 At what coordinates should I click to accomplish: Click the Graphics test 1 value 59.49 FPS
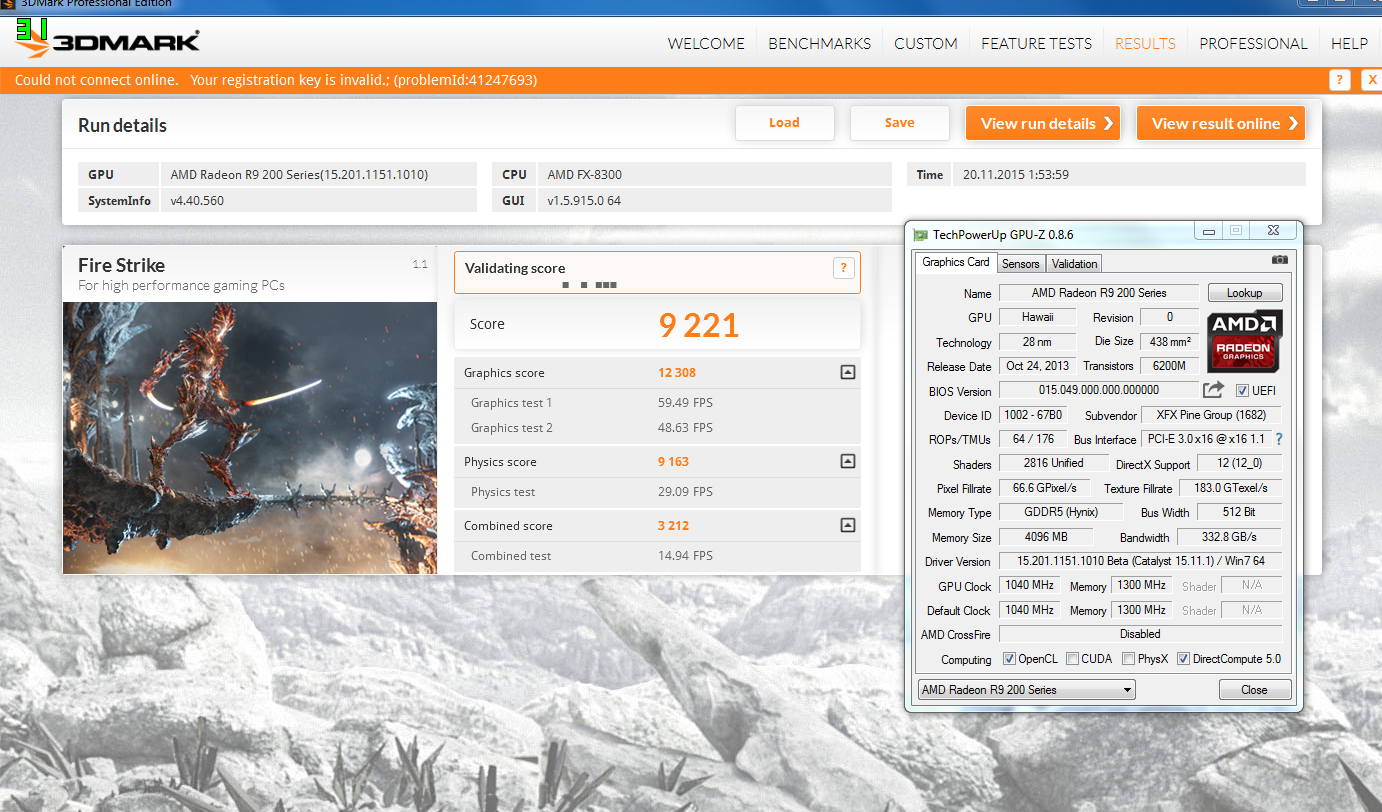click(x=685, y=403)
